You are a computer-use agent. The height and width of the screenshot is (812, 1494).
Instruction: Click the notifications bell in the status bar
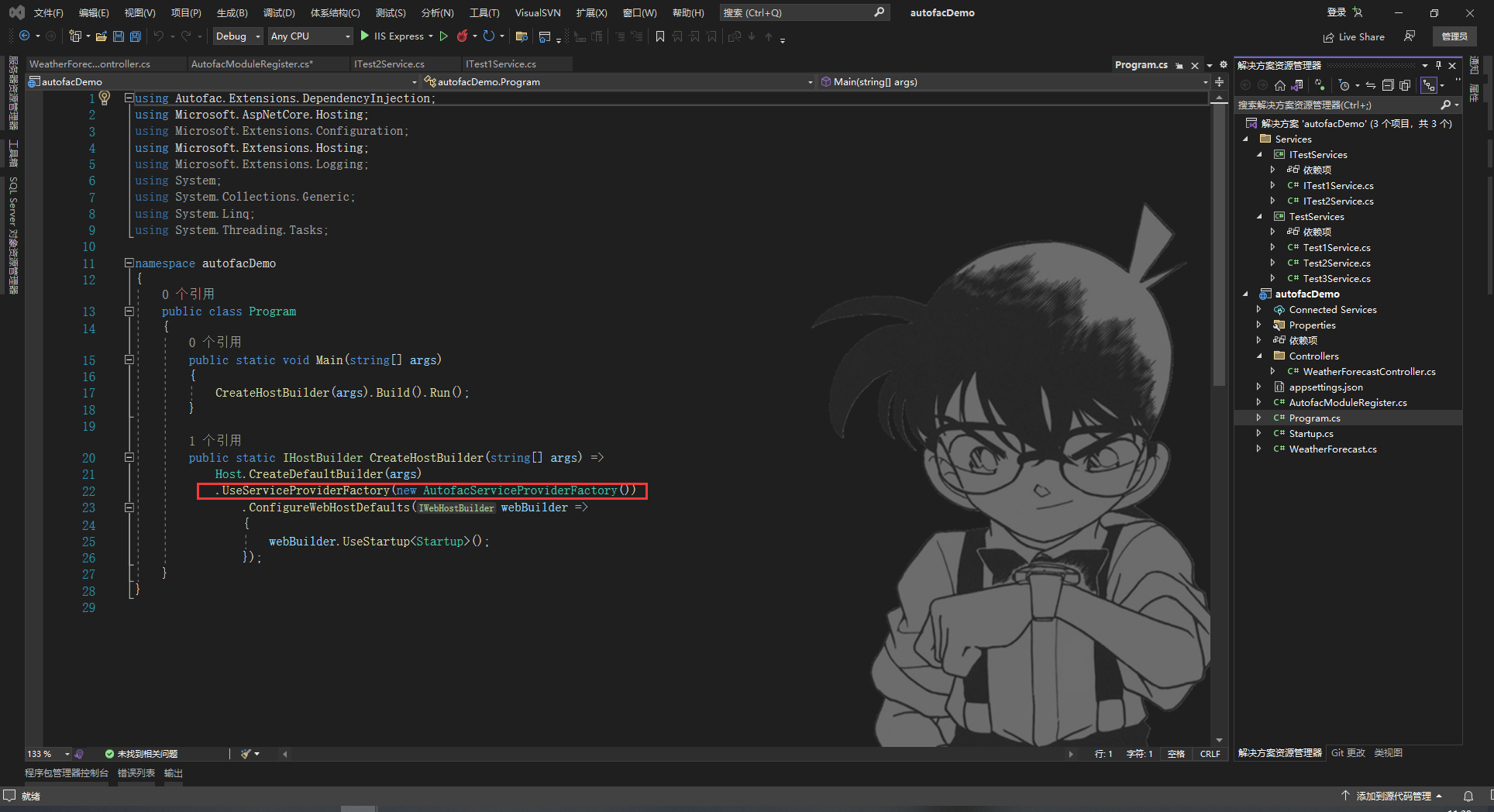(1468, 796)
